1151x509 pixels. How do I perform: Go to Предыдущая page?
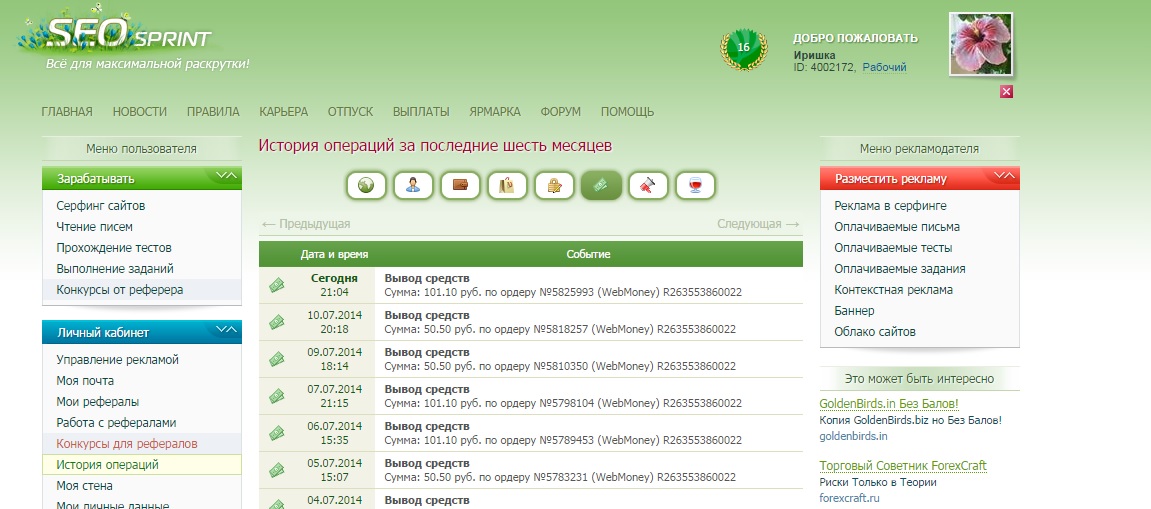click(306, 224)
